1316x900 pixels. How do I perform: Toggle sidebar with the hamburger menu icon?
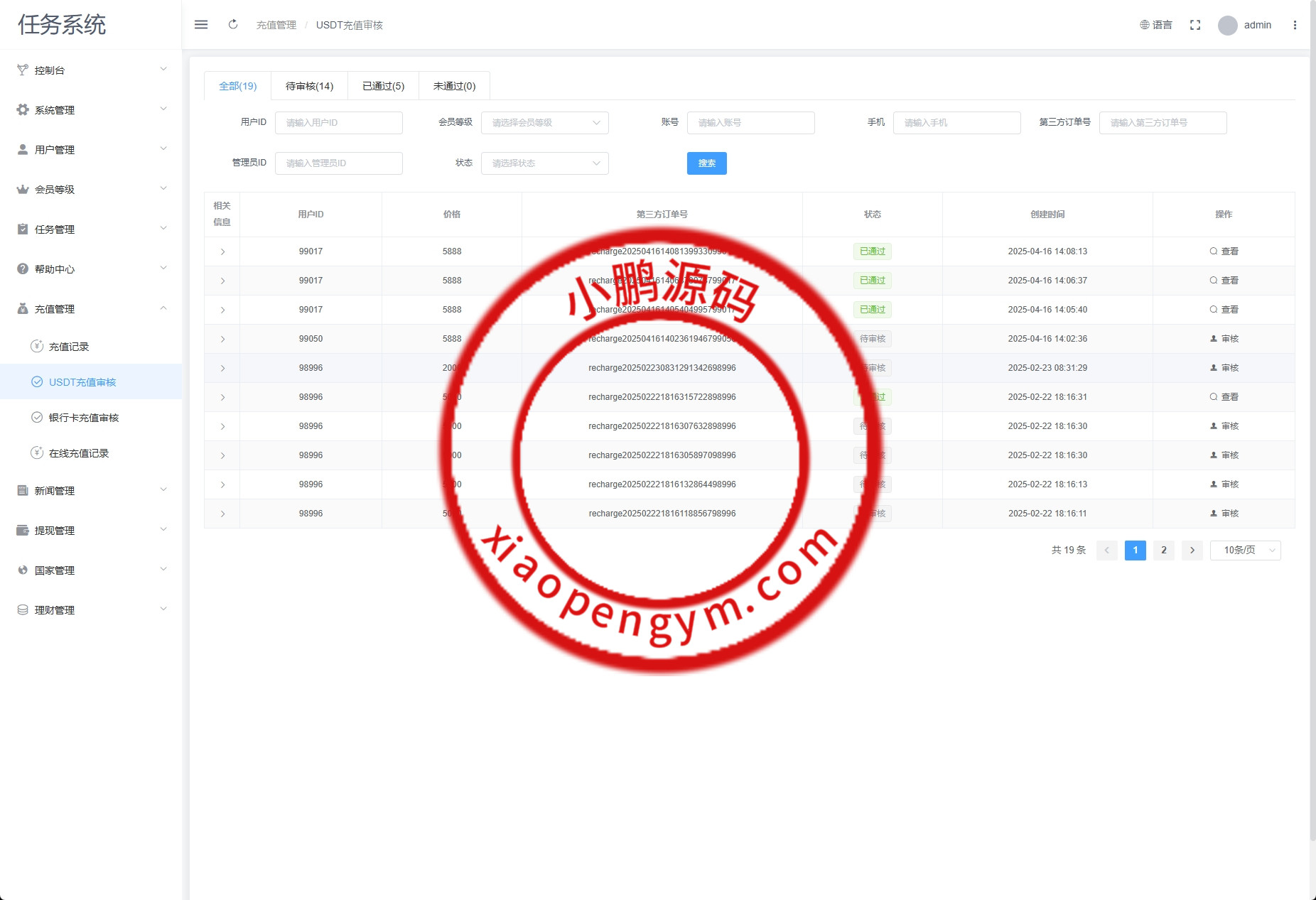(201, 25)
